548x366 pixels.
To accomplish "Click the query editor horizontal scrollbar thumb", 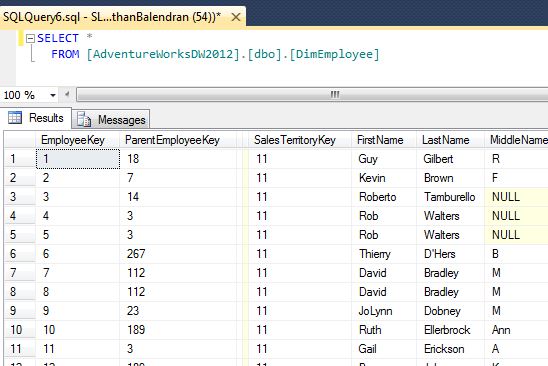I will tap(312, 94).
